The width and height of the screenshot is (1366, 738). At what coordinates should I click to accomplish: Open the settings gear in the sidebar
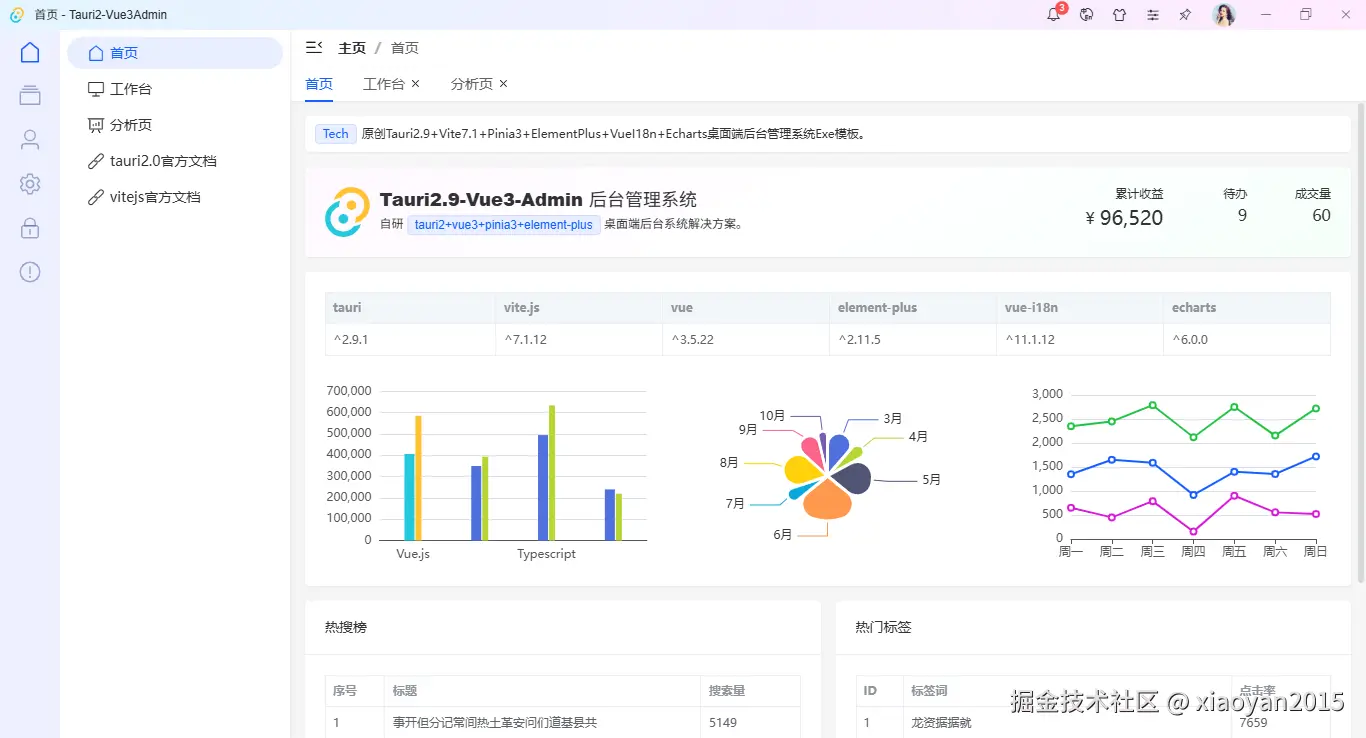tap(29, 183)
